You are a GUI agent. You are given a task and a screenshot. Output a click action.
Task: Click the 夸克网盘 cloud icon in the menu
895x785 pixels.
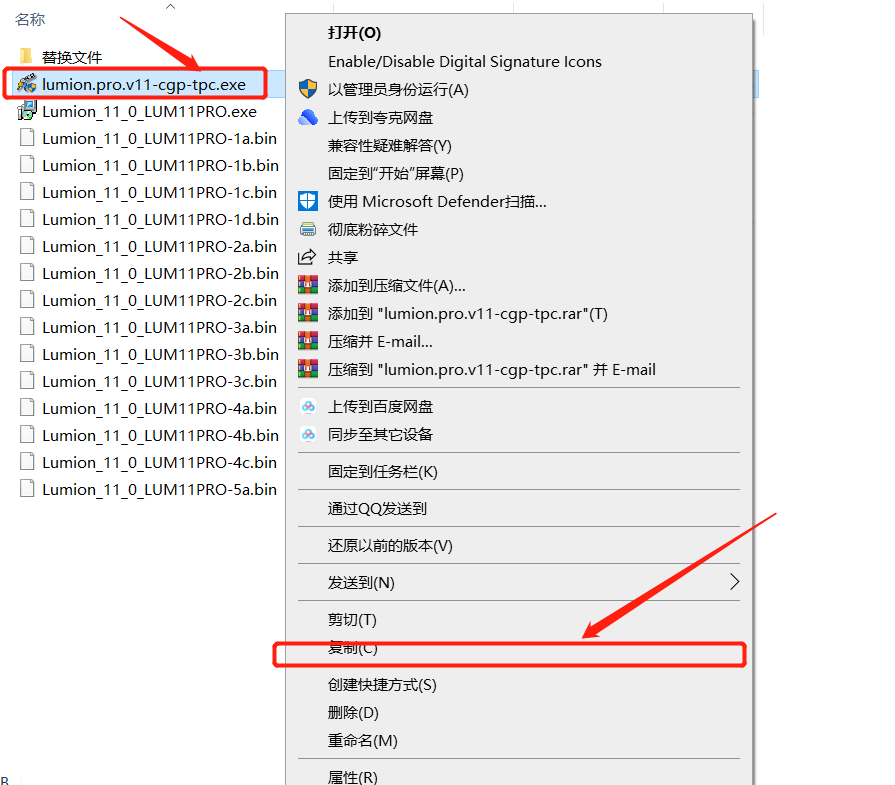click(x=308, y=116)
